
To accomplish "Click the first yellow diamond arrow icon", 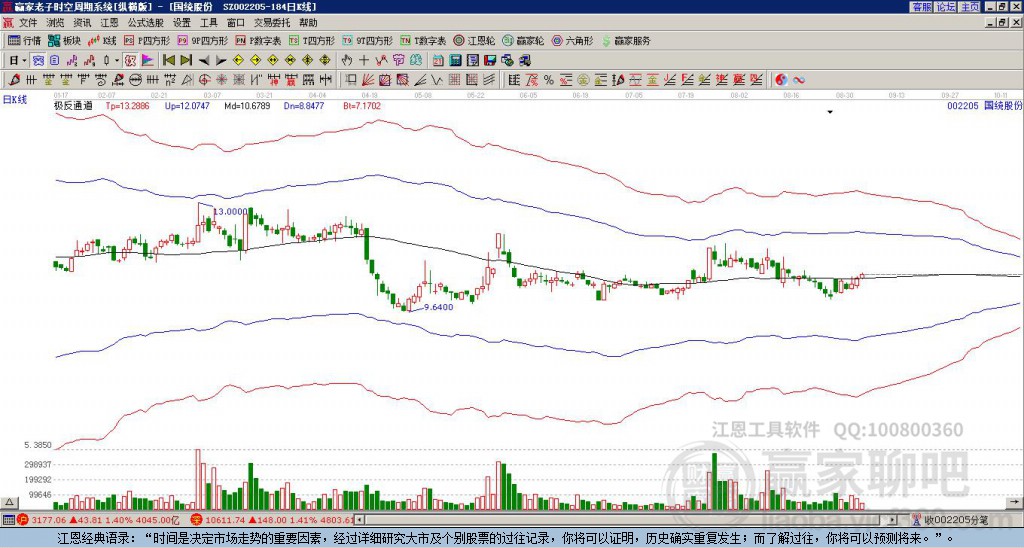I will (238, 61).
